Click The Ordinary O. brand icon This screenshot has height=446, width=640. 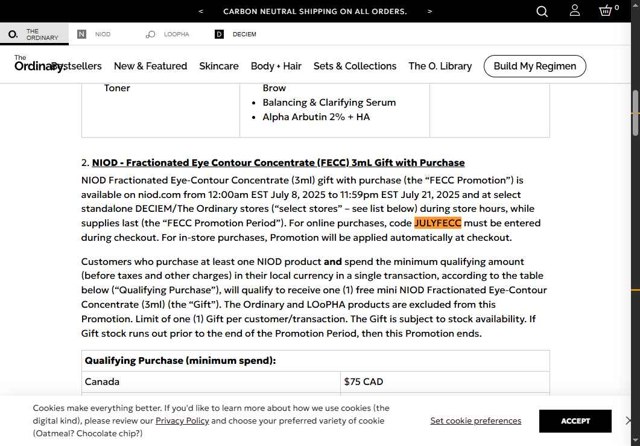click(13, 34)
